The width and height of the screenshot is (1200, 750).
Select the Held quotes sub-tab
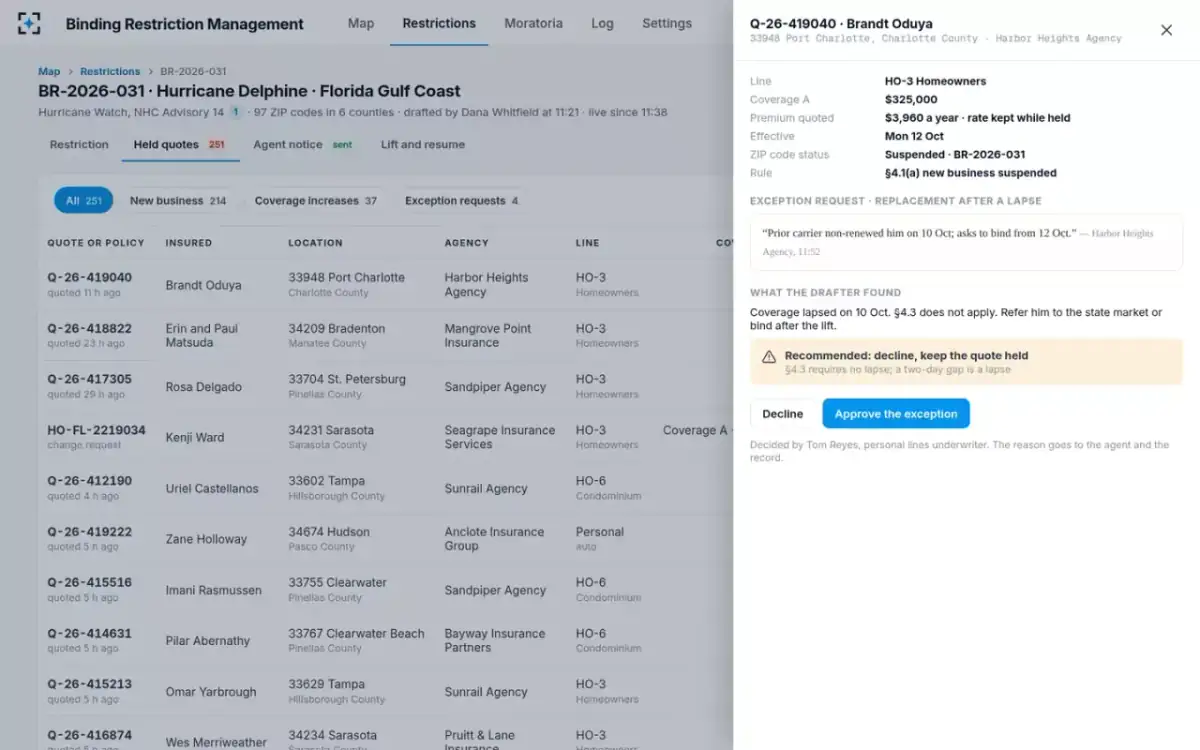(x=180, y=144)
